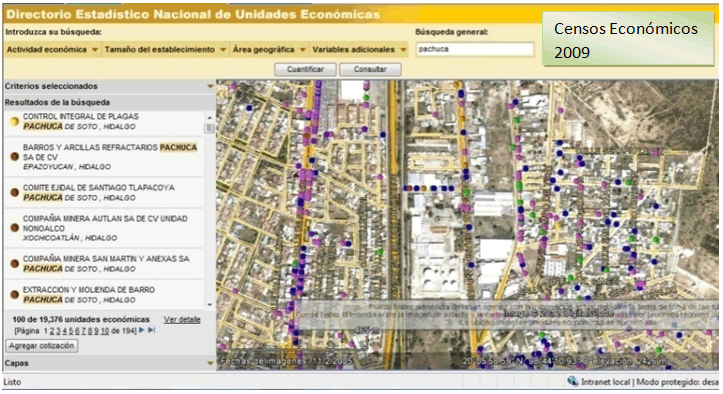
Task: Focus the Búsqueda general text field
Action: click(x=475, y=49)
